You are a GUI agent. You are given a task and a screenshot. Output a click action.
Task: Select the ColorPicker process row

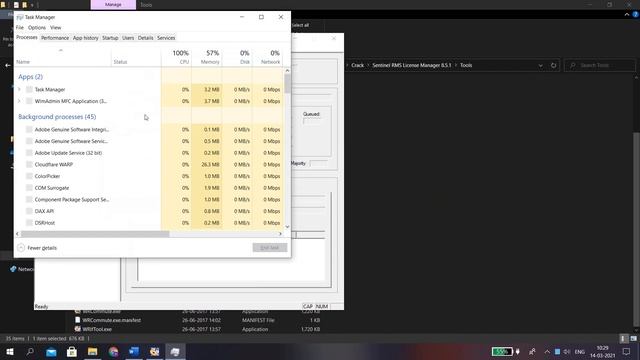click(x=149, y=176)
